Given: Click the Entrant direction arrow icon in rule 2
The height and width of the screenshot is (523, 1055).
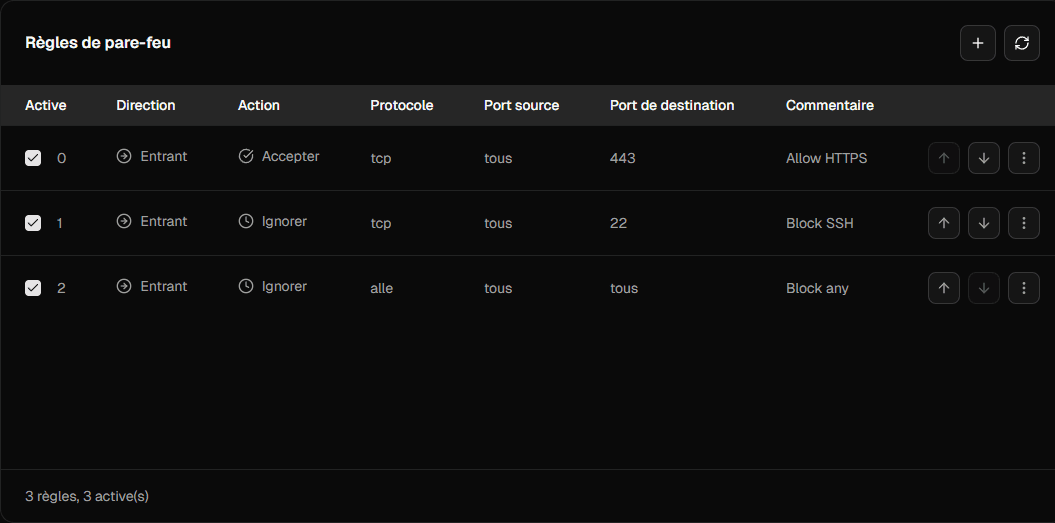Looking at the screenshot, I should tap(124, 286).
